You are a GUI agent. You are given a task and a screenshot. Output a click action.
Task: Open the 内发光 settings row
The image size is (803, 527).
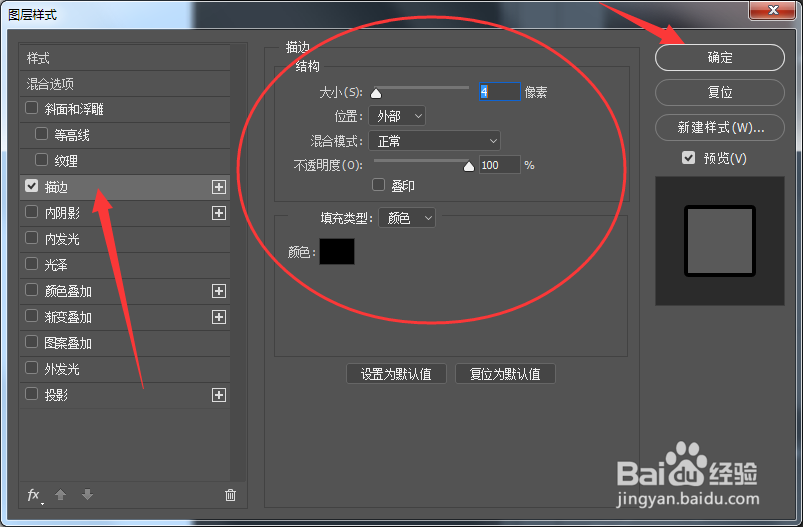coord(125,239)
